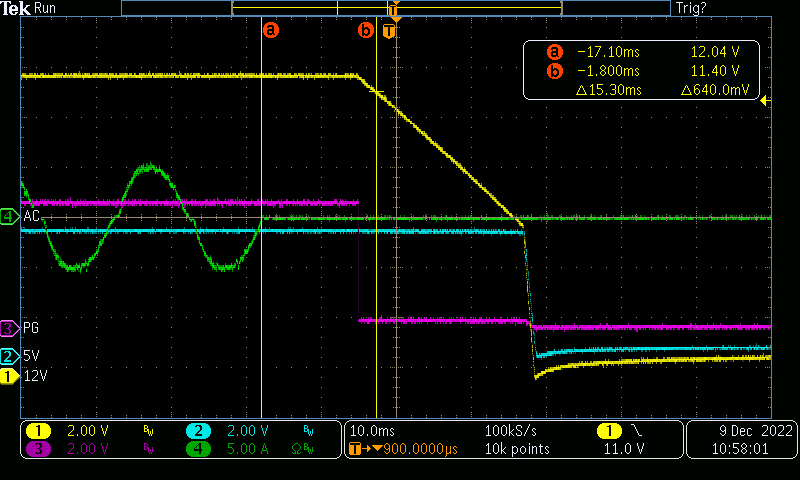800x480 pixels.
Task: Click the 12V channel label
Action: (x=35, y=376)
